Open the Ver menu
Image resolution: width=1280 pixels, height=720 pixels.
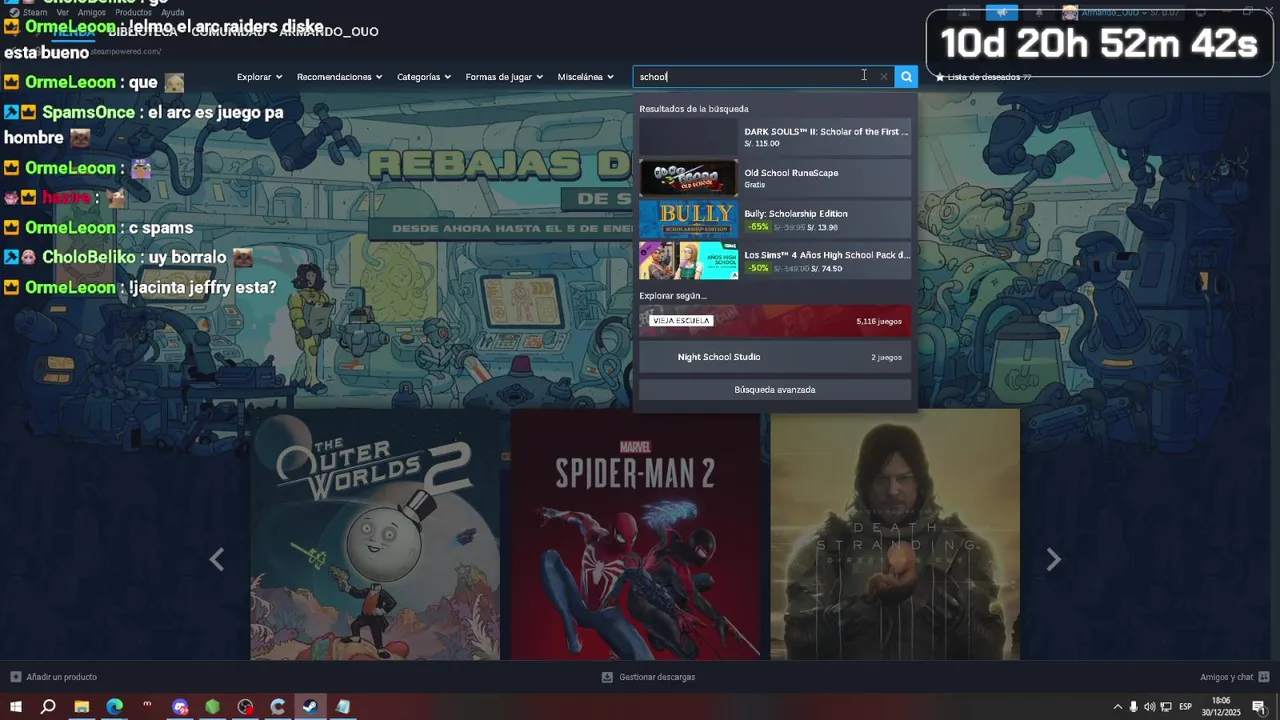(x=63, y=13)
